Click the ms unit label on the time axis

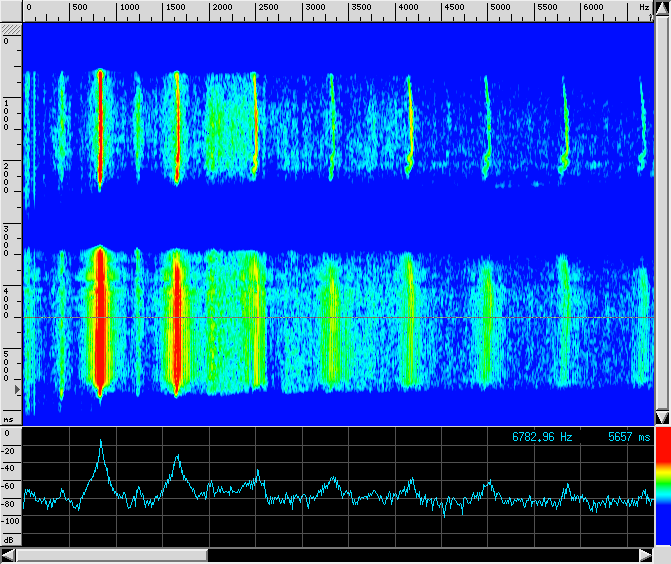point(9,420)
